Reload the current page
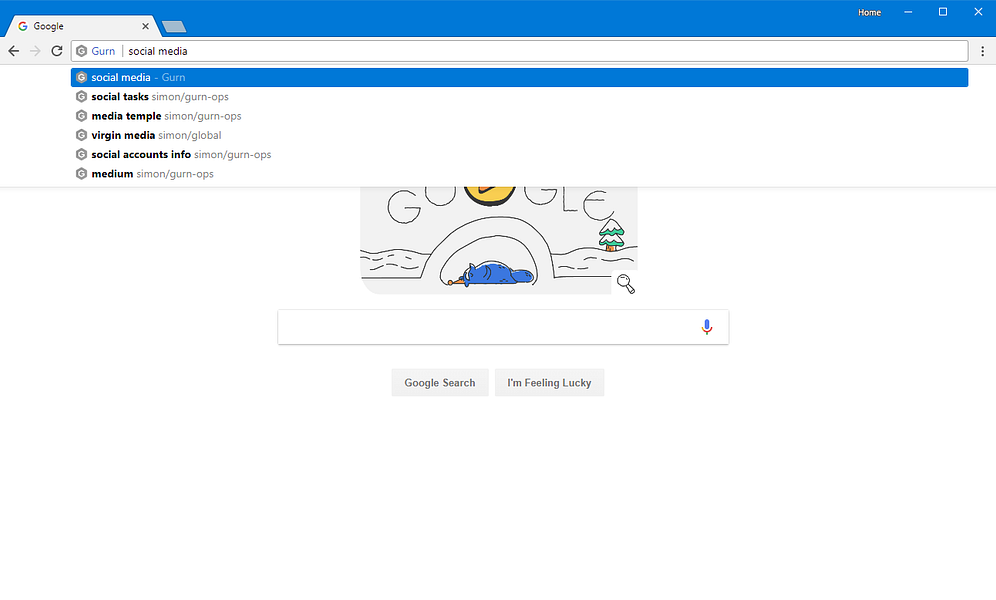Image resolution: width=996 pixels, height=600 pixels. coord(57,51)
